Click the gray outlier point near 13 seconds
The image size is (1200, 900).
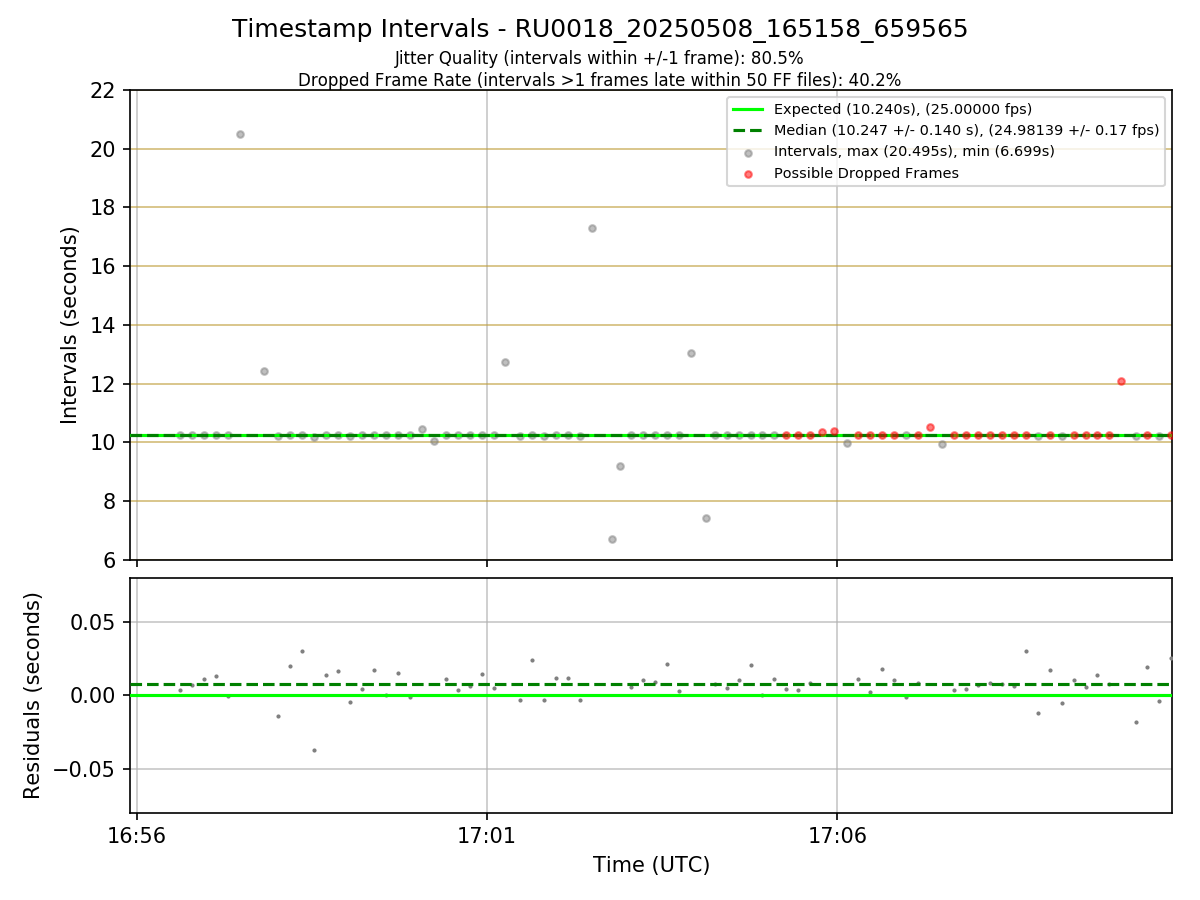[x=691, y=353]
